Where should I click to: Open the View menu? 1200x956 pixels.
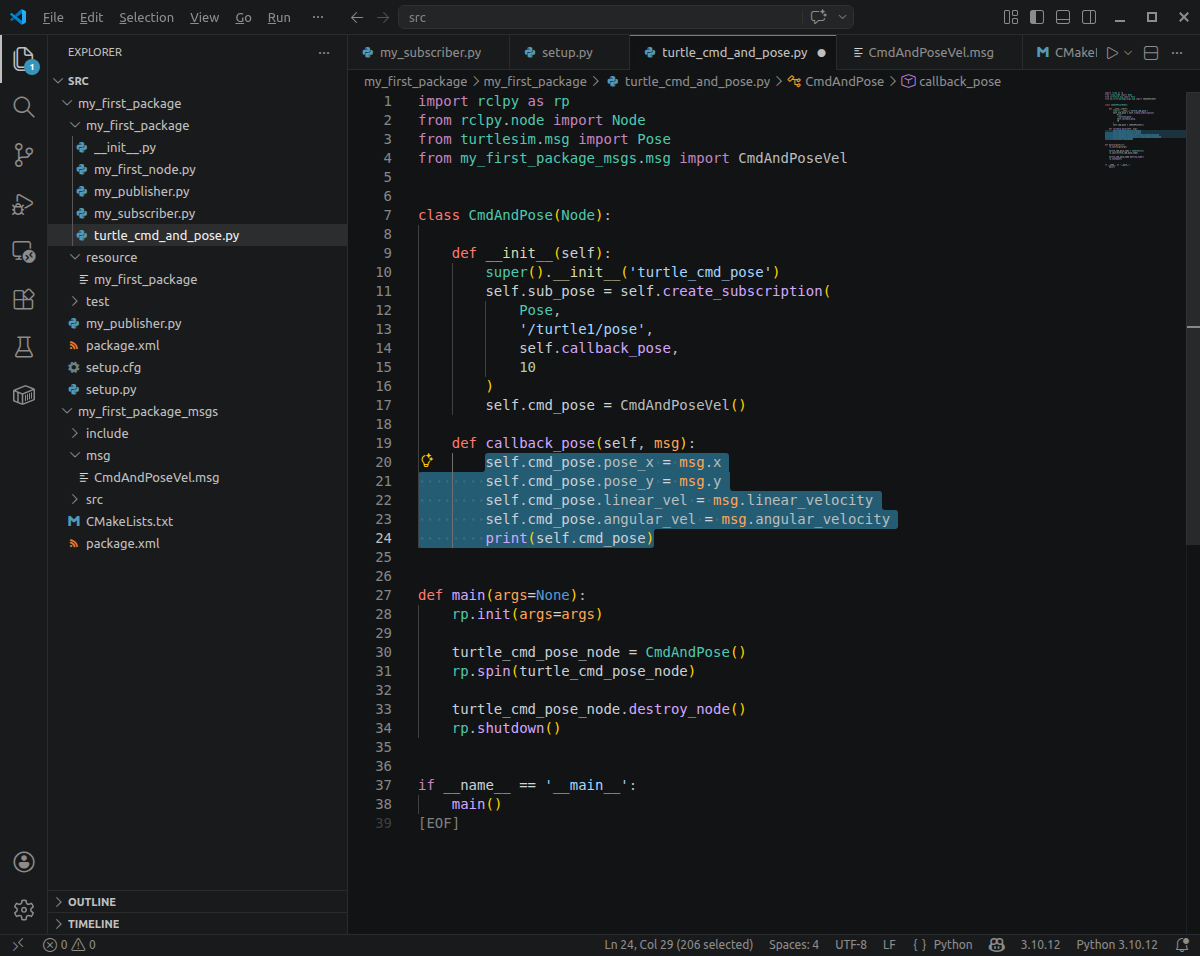tap(204, 17)
